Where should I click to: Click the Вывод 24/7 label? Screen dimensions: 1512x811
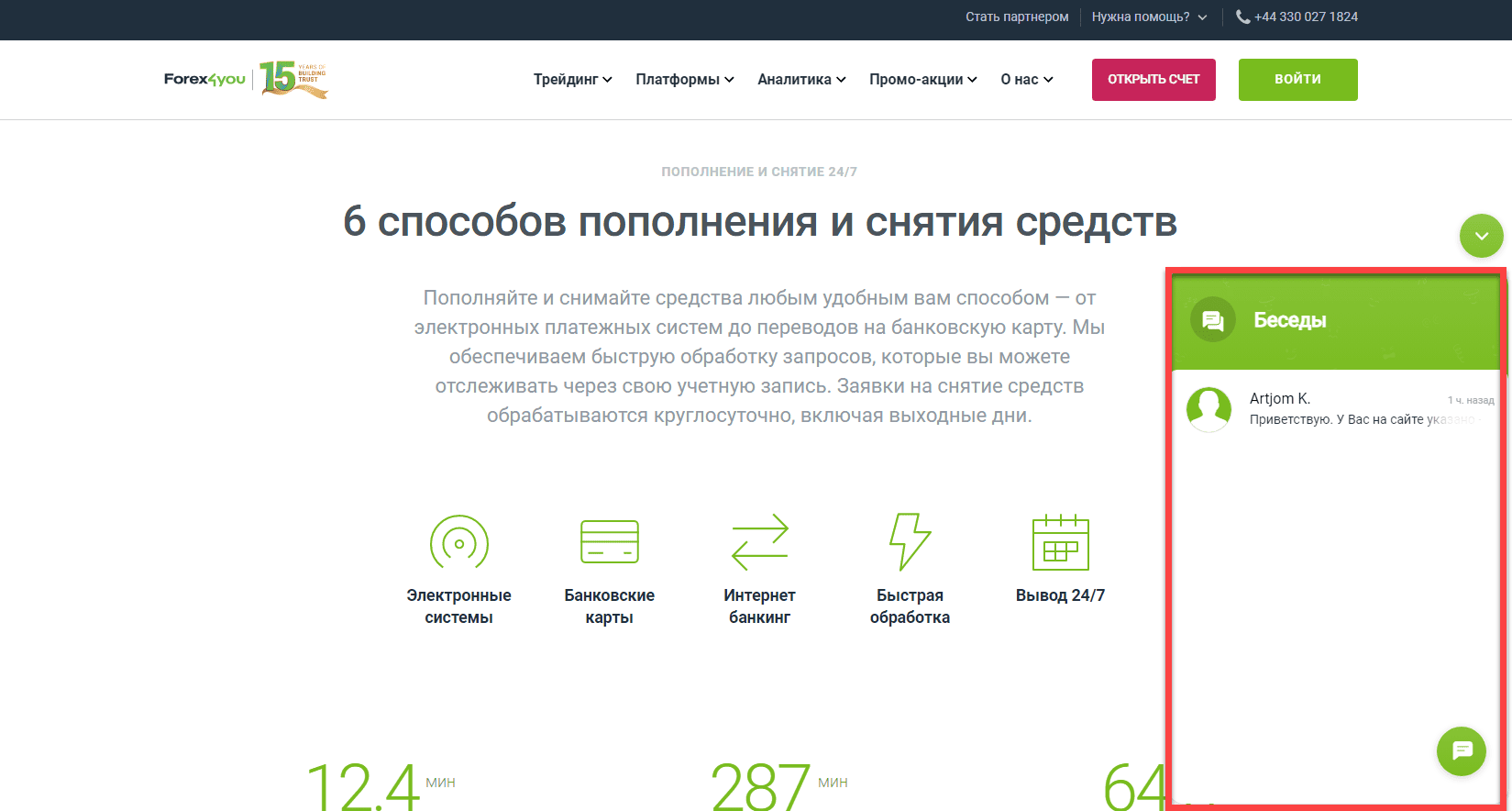1061,595
